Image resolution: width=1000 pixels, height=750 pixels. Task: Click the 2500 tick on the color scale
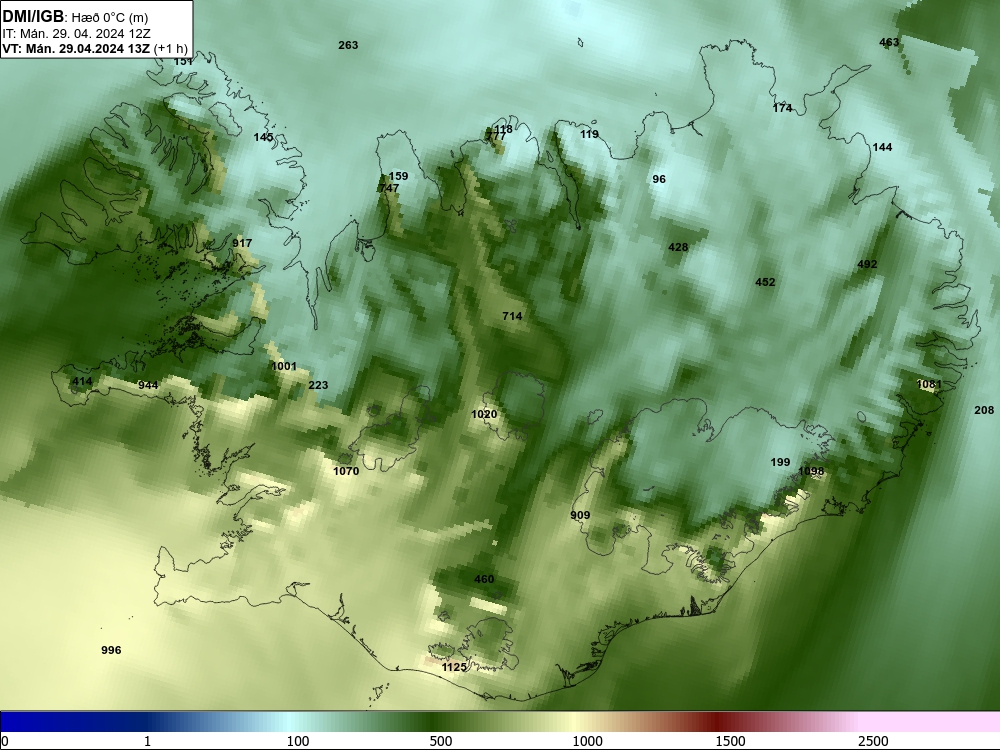point(873,741)
